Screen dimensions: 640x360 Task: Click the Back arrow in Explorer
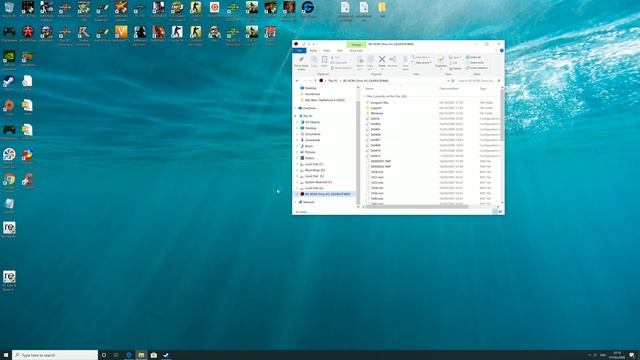[297, 81]
